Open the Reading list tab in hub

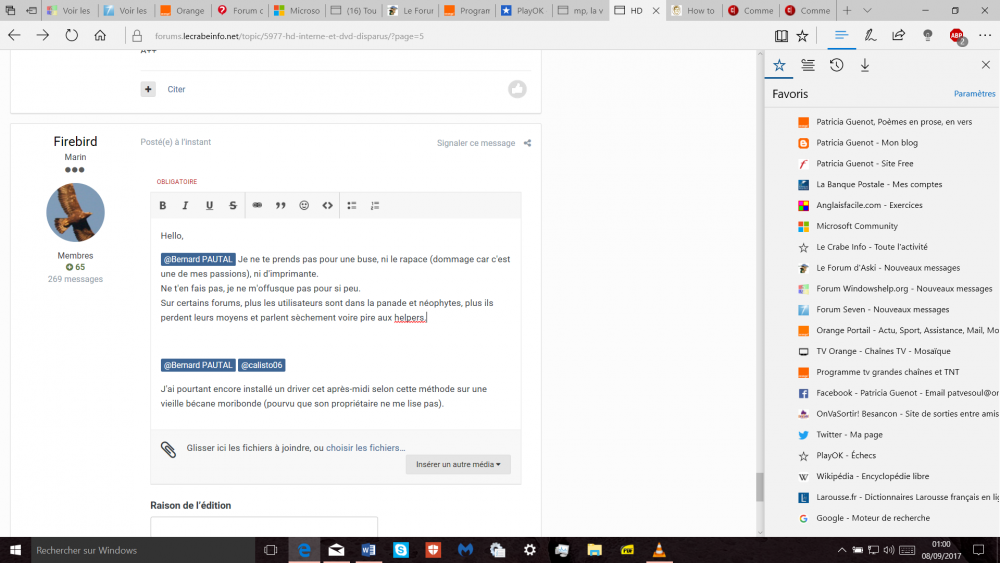click(808, 65)
